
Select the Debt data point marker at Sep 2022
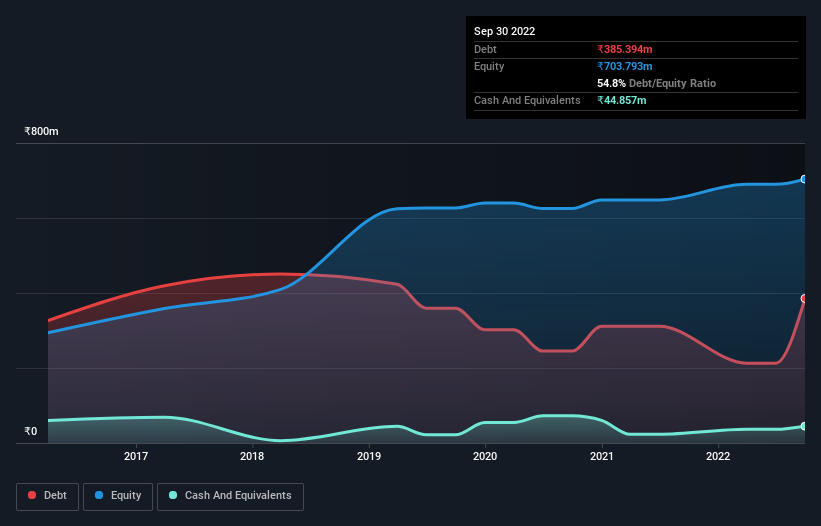pos(804,299)
